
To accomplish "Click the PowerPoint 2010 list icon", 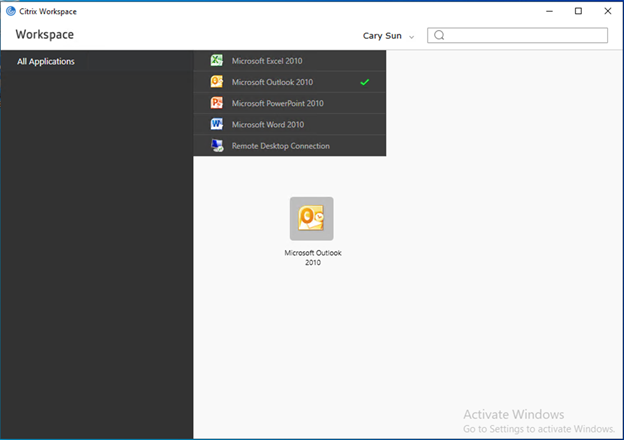I will pos(217,103).
